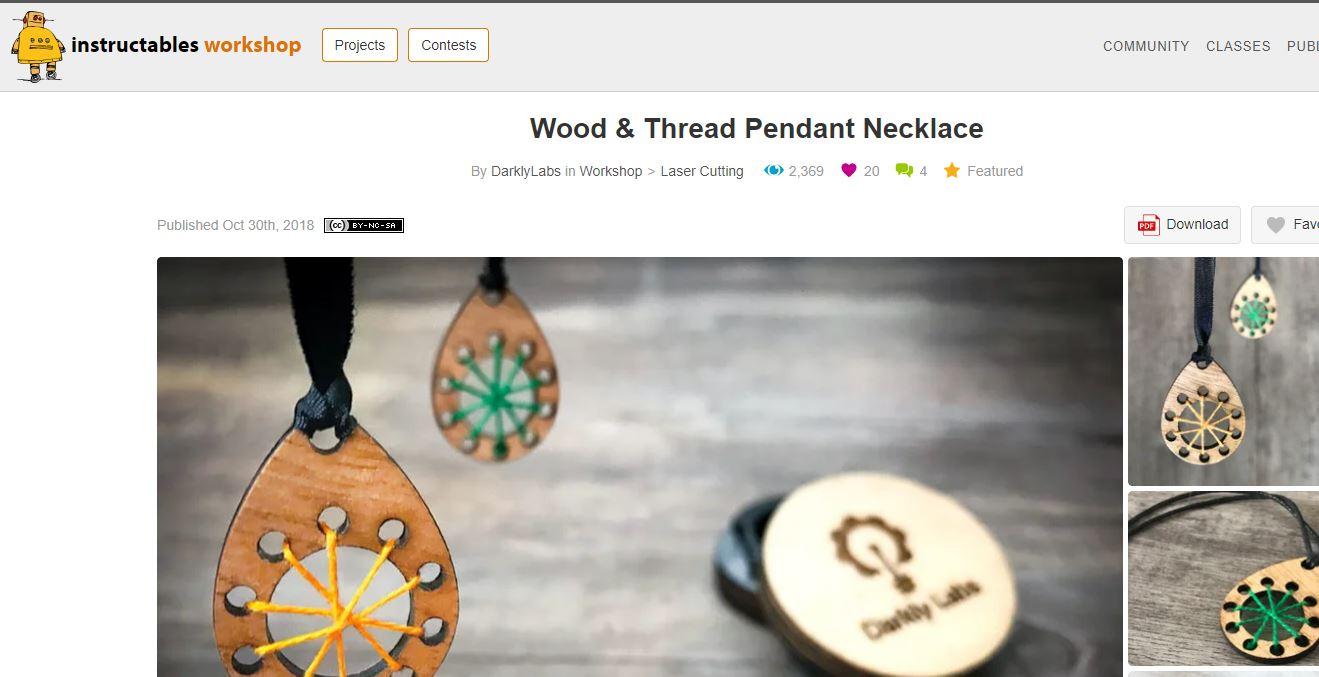The width and height of the screenshot is (1319, 677).
Task: Open the CLASSES menu item
Action: click(x=1238, y=46)
